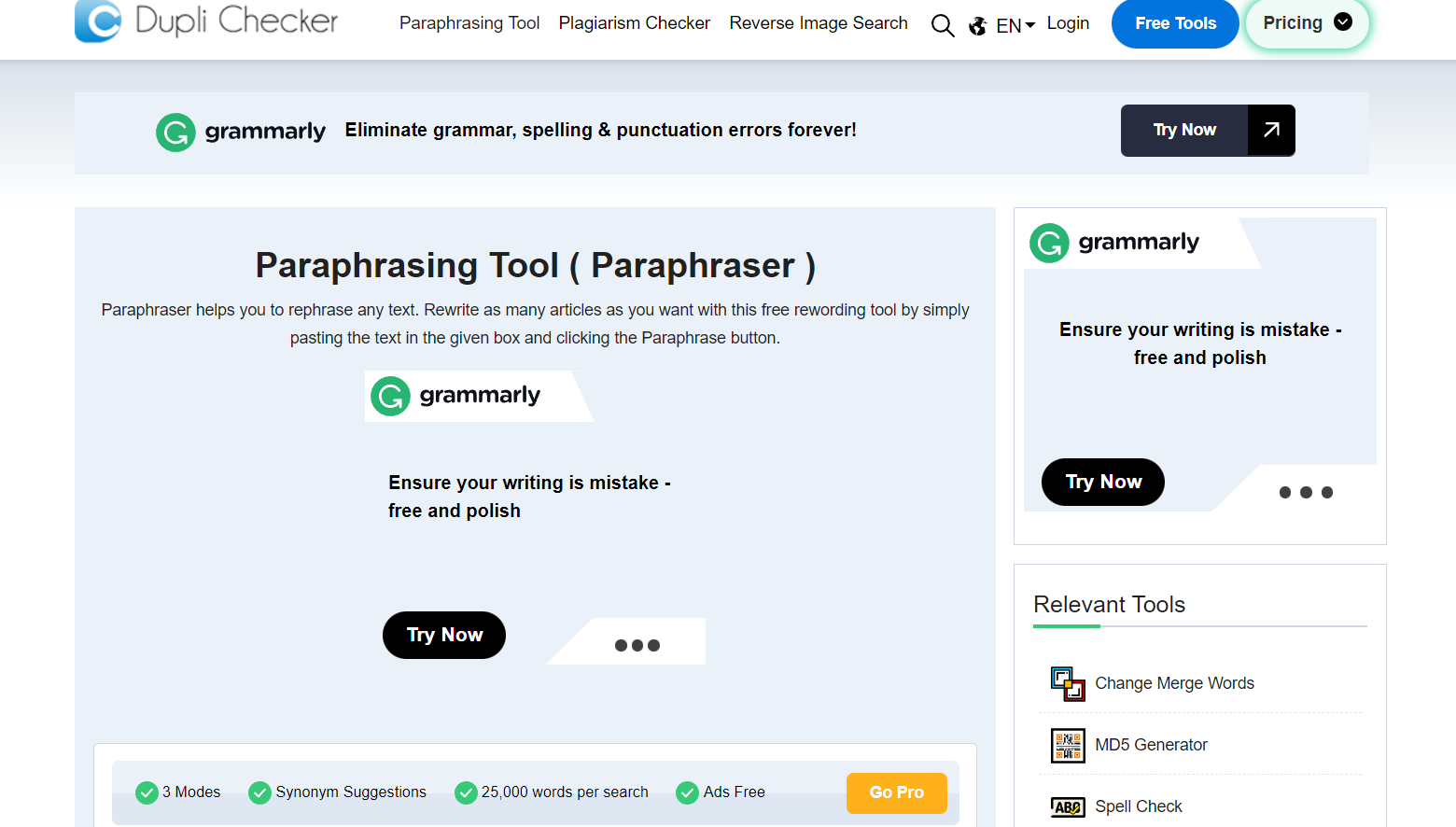This screenshot has width=1456, height=827.
Task: Open the search magnifier icon
Action: (x=943, y=25)
